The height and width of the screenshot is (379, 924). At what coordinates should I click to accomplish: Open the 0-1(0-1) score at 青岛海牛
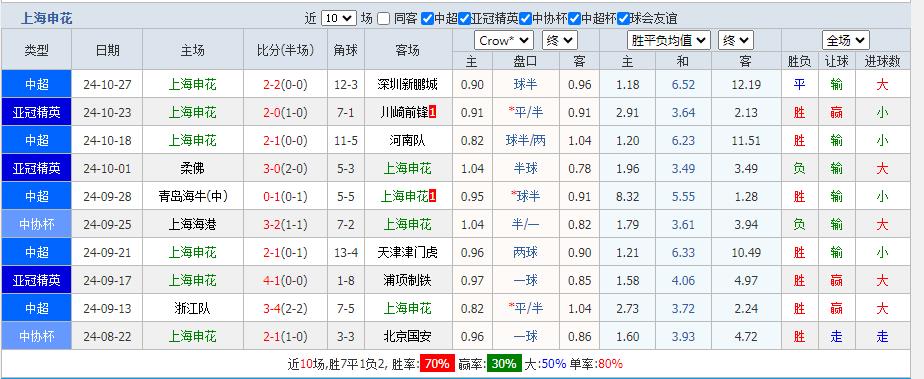click(x=285, y=196)
